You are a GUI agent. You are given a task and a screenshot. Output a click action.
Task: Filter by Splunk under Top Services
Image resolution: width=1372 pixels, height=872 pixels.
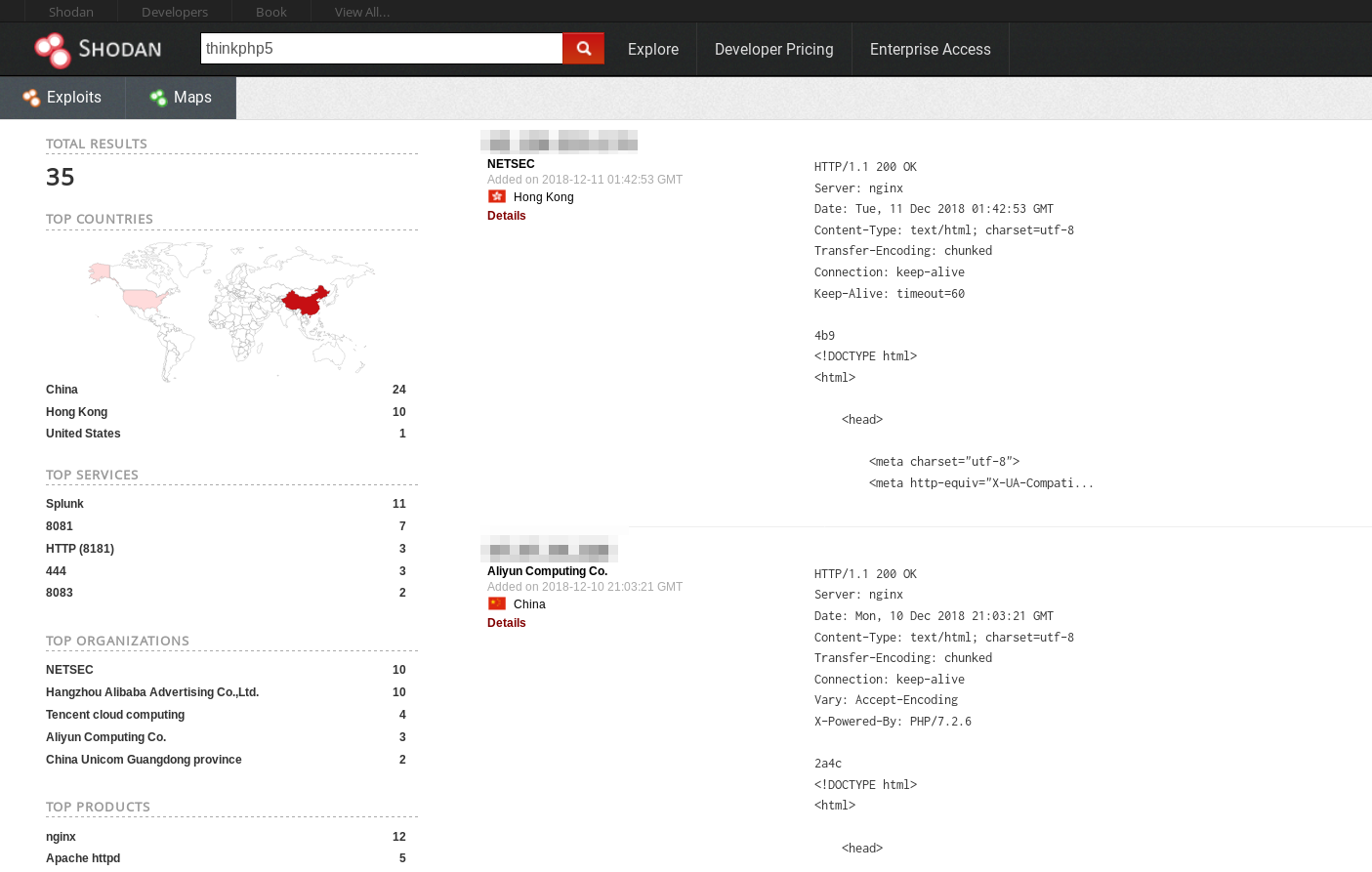(64, 503)
